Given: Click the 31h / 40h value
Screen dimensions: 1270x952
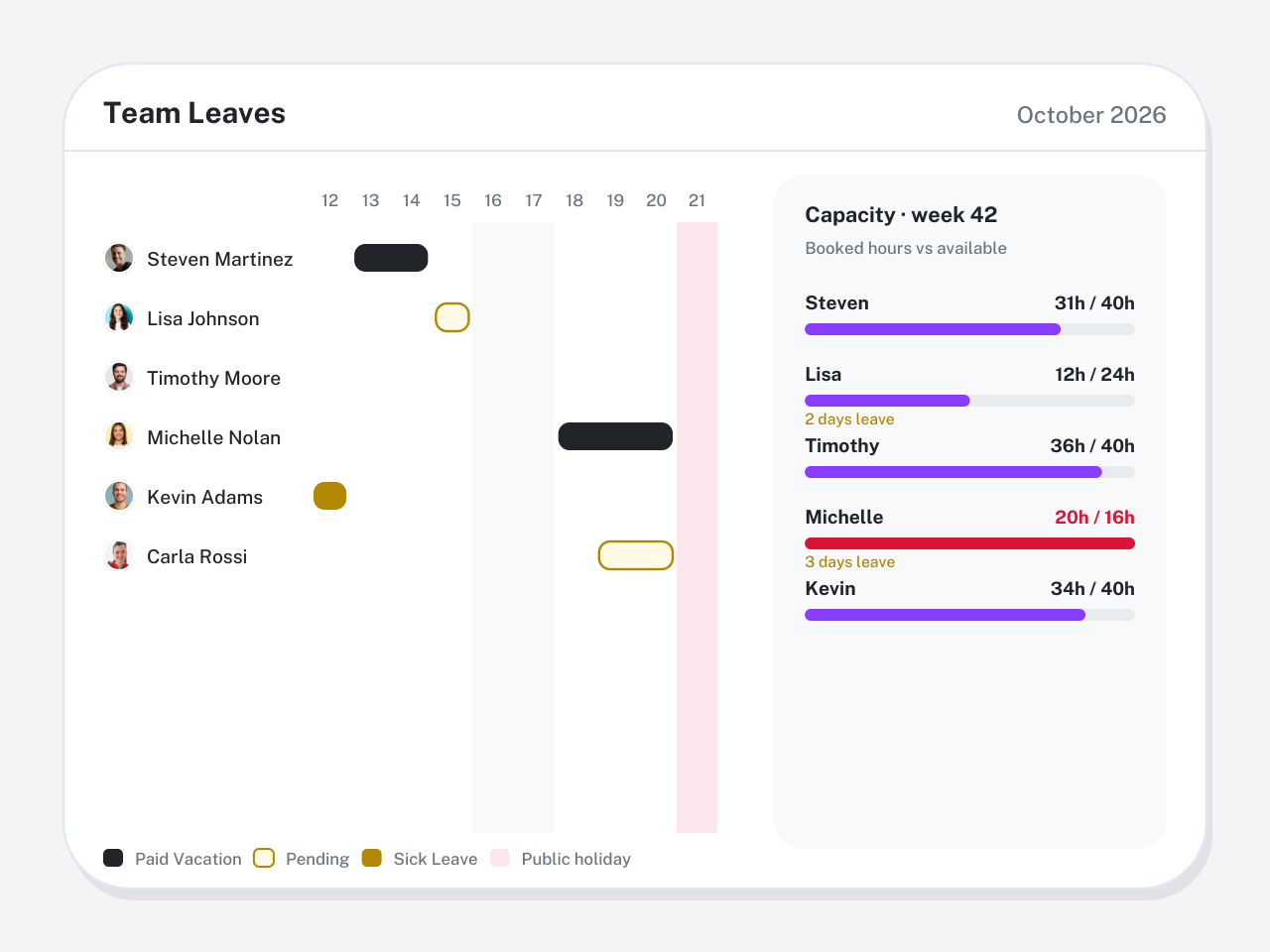Looking at the screenshot, I should (1094, 303).
